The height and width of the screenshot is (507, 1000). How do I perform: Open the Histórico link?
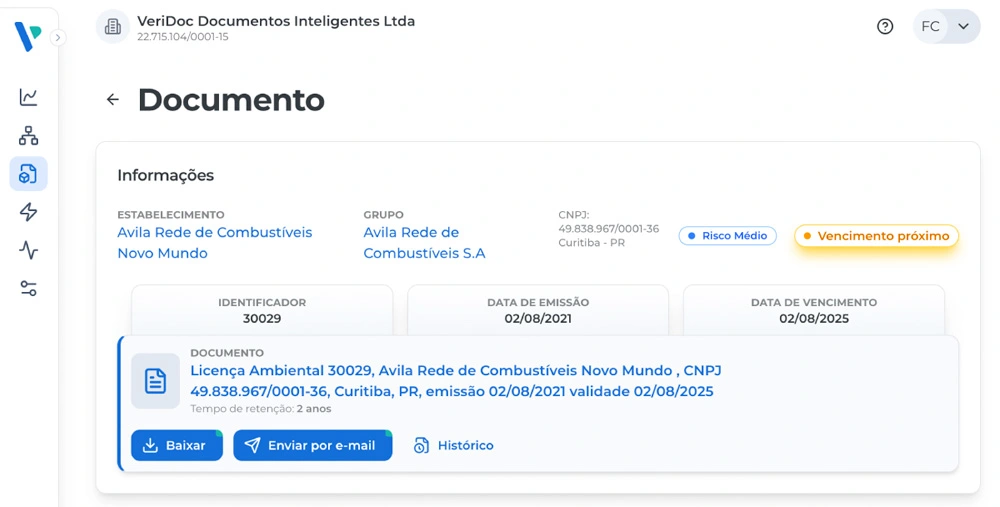pyautogui.click(x=454, y=445)
